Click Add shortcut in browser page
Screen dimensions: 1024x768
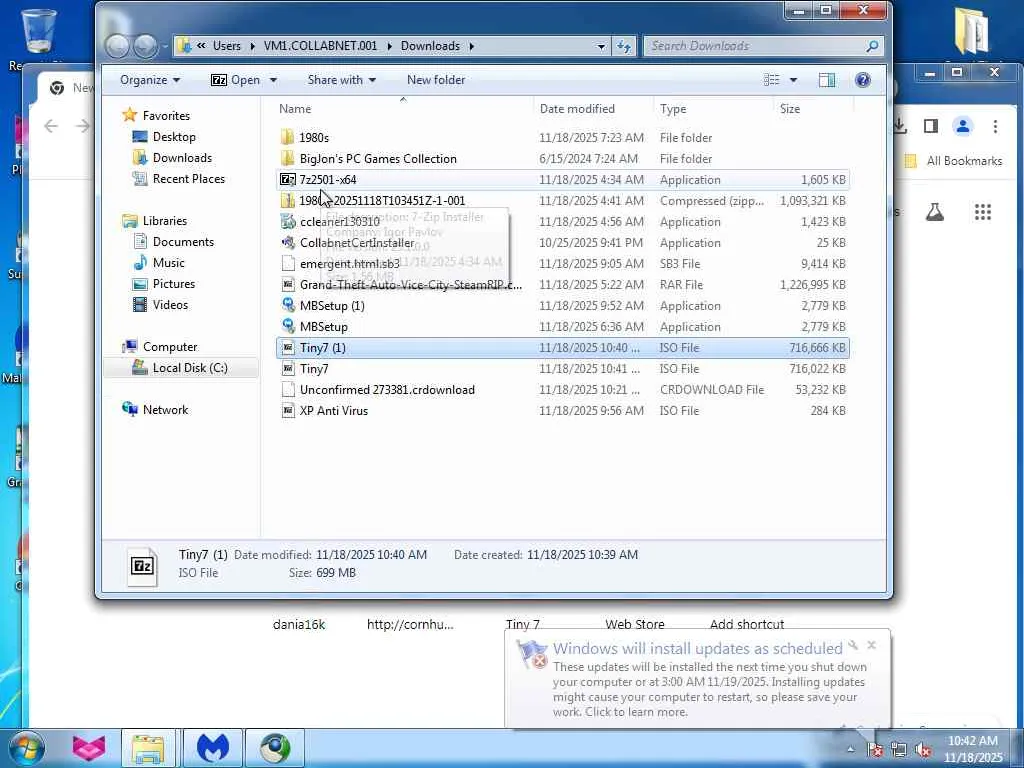click(747, 624)
